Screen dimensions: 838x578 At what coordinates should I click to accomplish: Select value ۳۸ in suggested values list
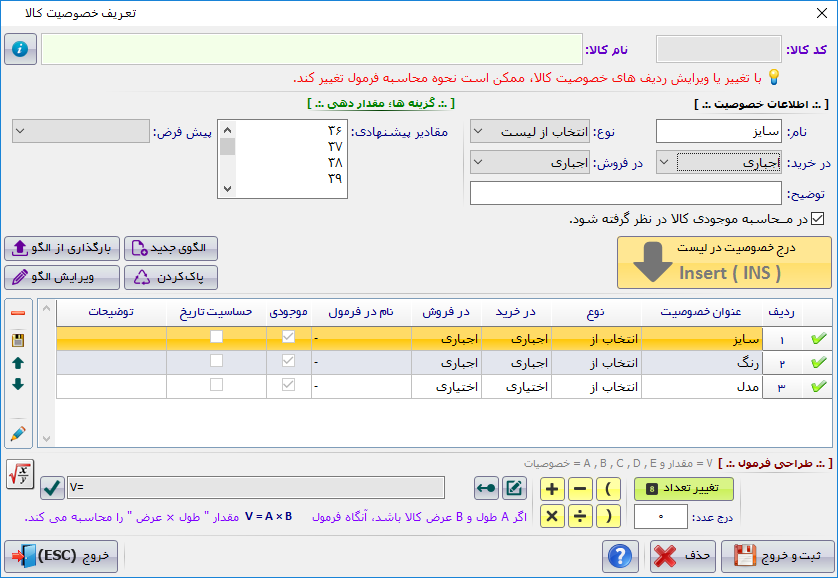tap(335, 162)
